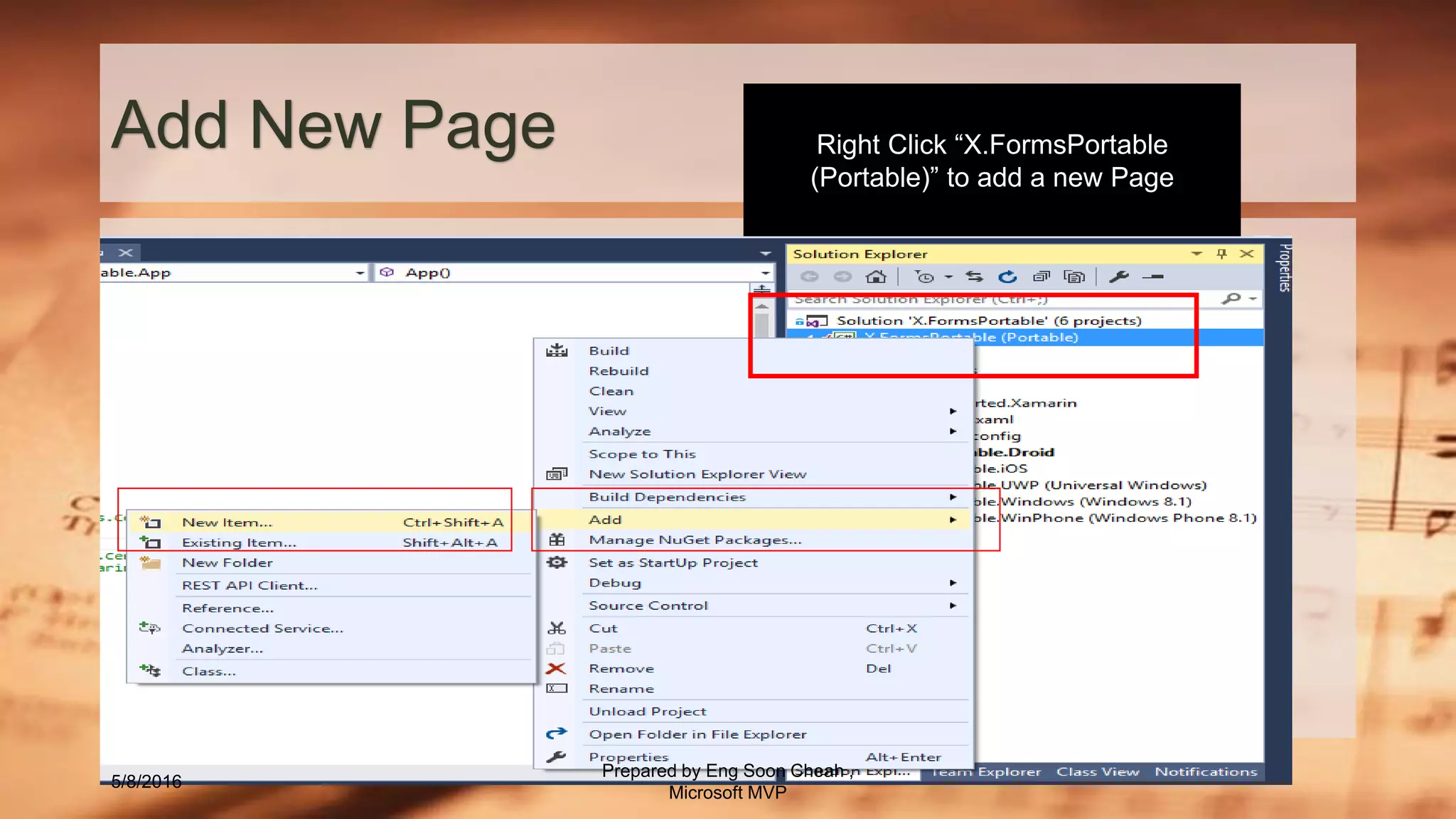The image size is (1456, 819).
Task: Choose Existing Item… from the Add submenu
Action: (x=331, y=542)
